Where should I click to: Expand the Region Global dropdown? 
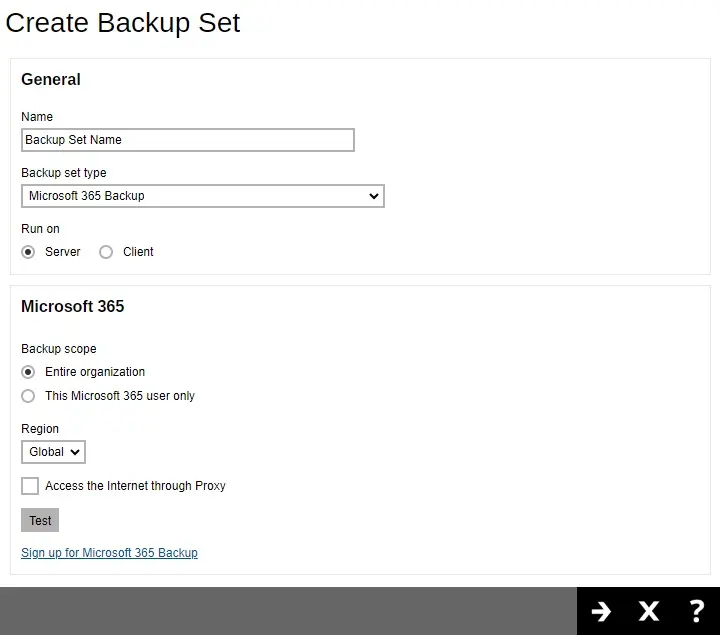click(x=53, y=452)
